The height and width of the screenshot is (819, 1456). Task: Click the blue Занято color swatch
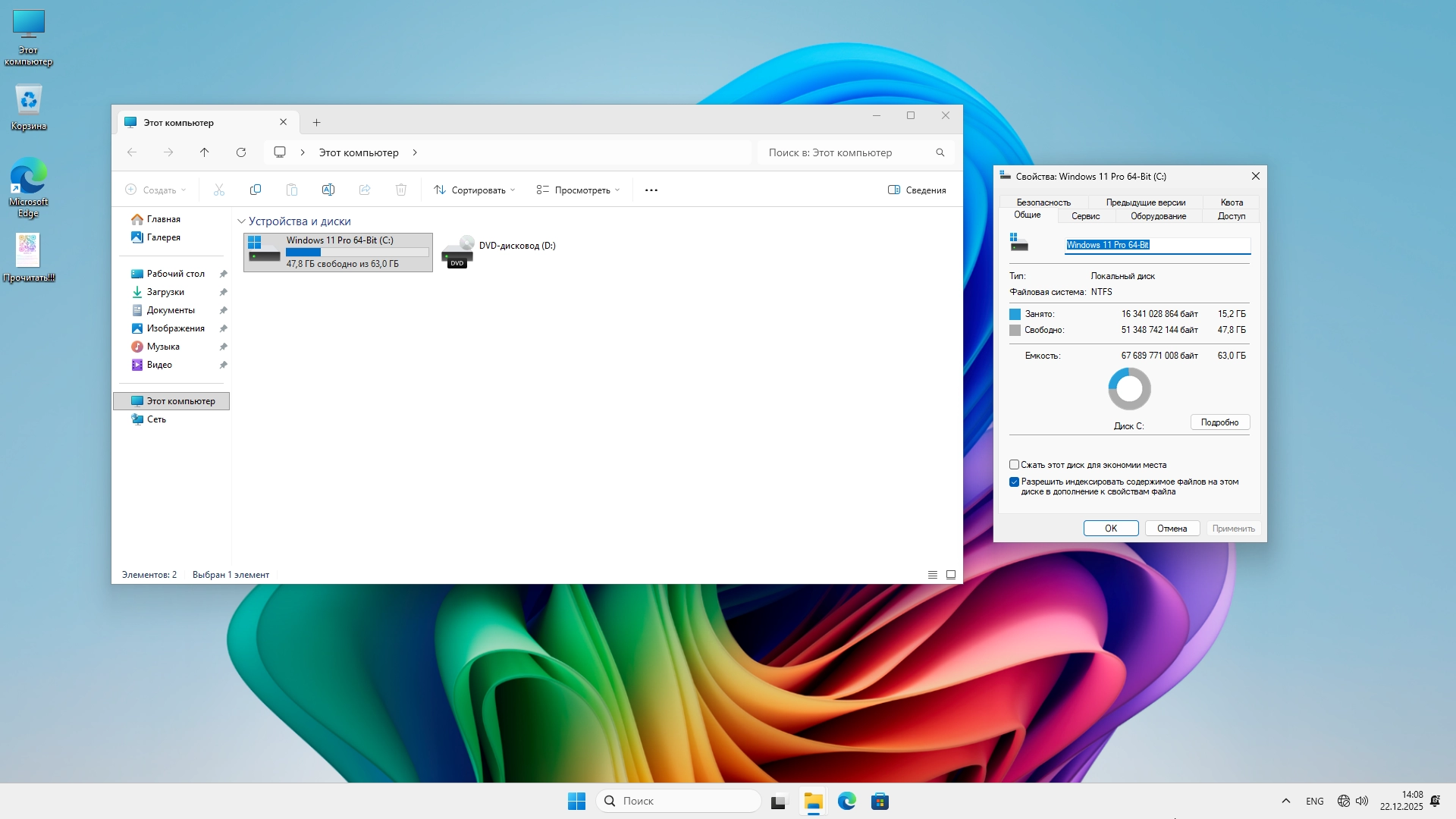pyautogui.click(x=1015, y=314)
